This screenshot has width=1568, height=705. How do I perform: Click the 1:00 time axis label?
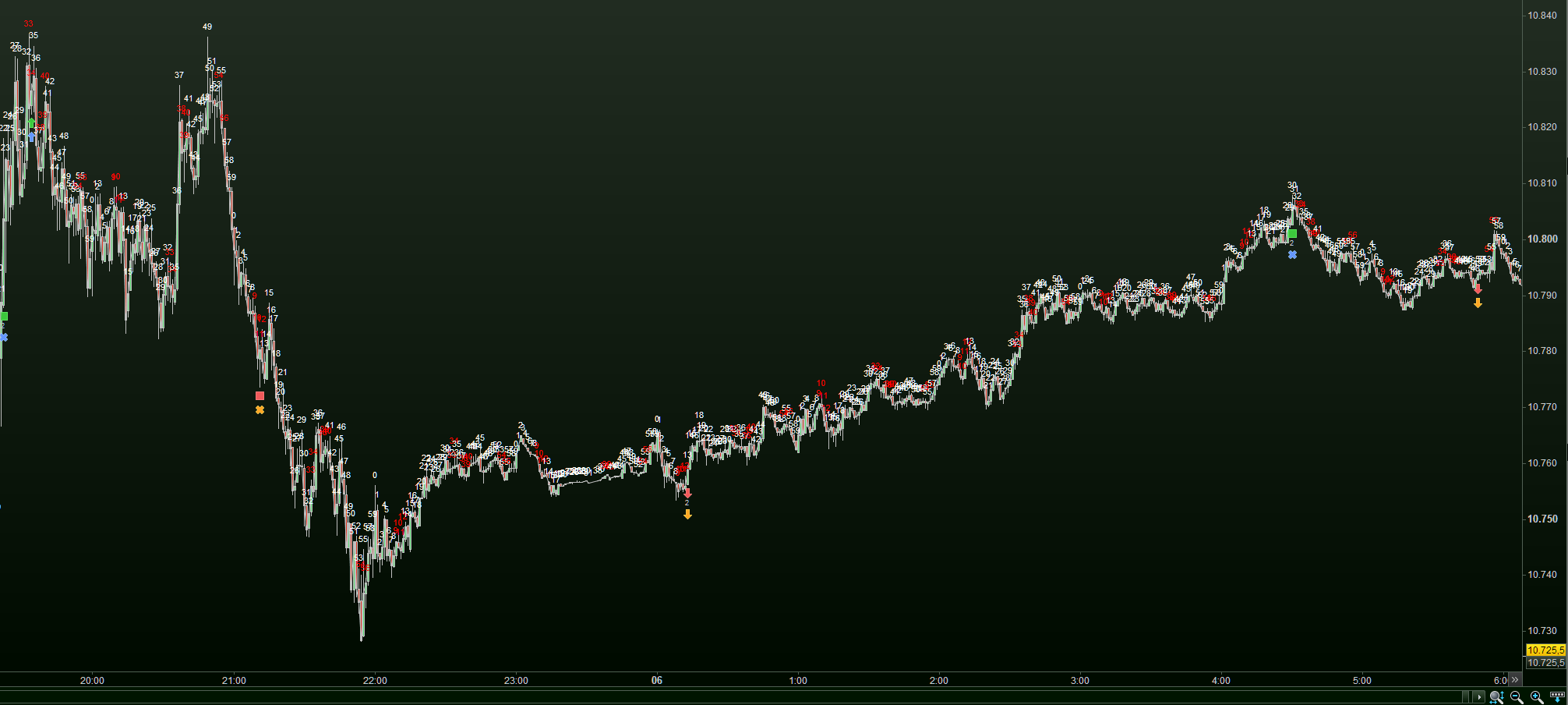(x=798, y=681)
